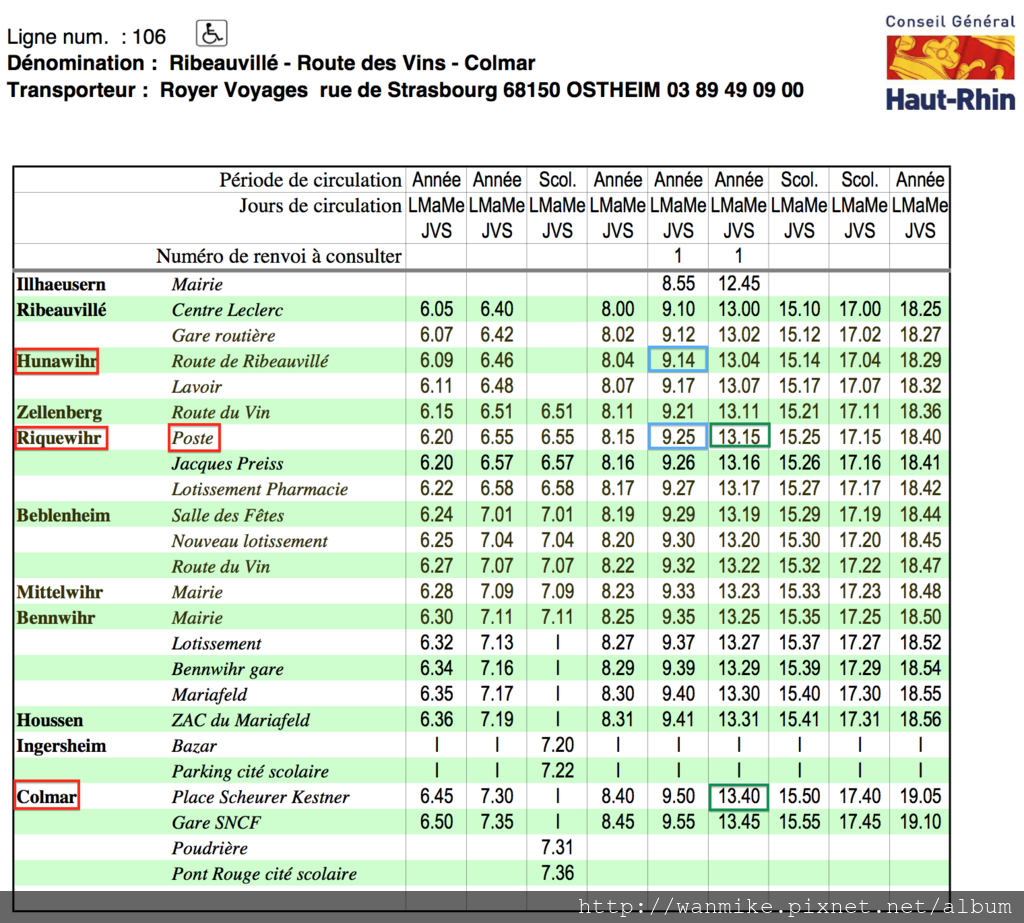
Task: Click the 8.45 Gare SNCF time
Action: (618, 822)
